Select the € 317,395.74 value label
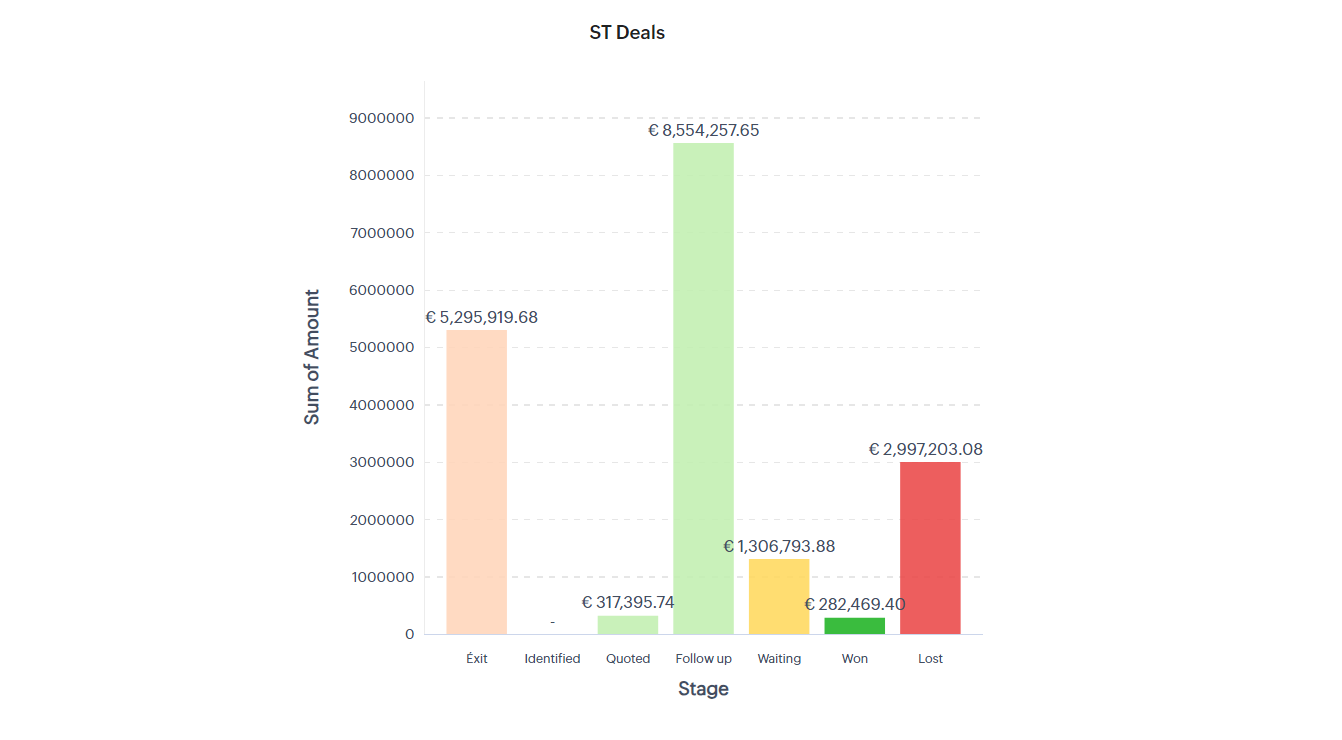Screen dimensions: 1342x740 [628, 602]
